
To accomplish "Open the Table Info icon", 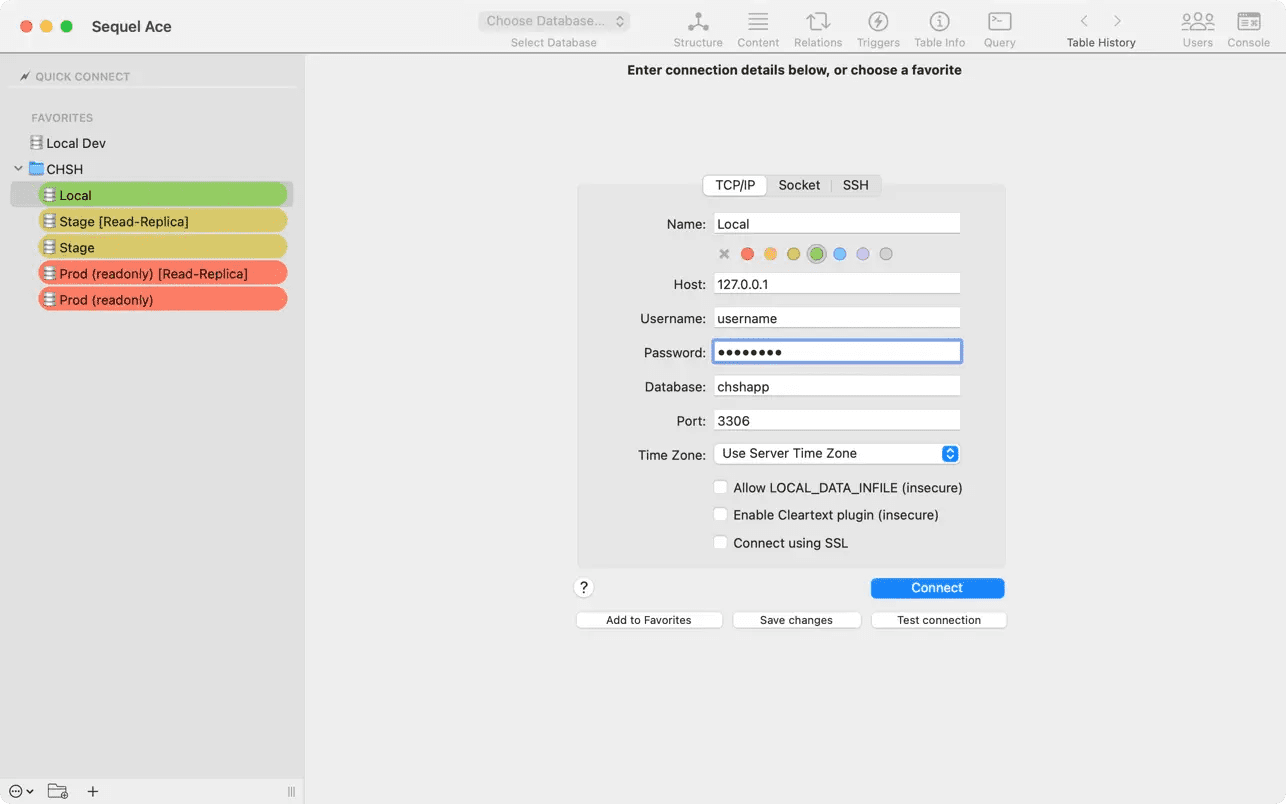I will point(939,22).
